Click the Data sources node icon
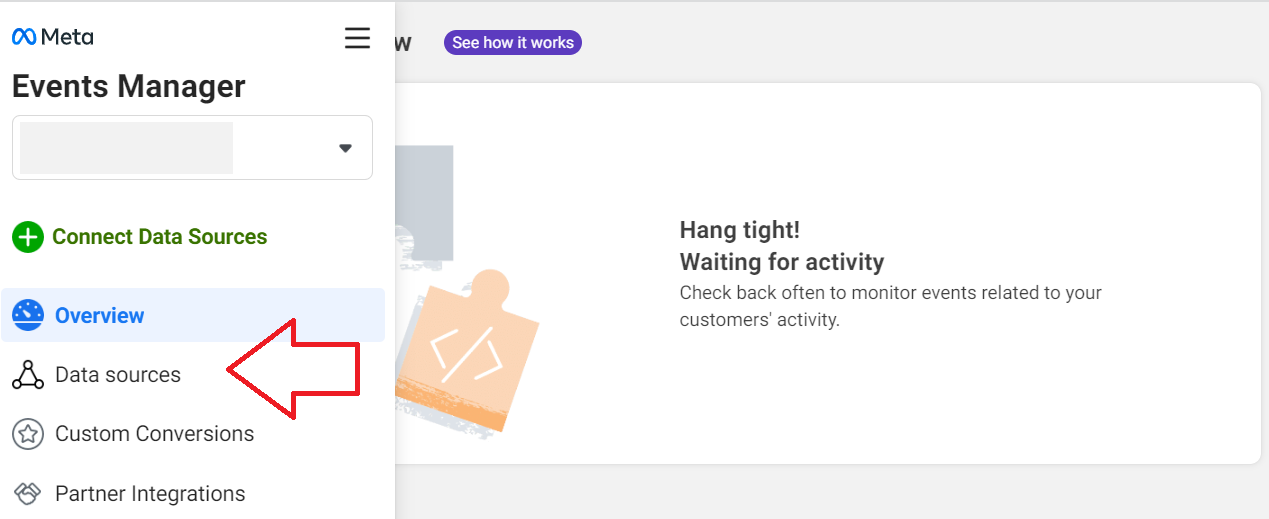The image size is (1269, 519). coord(28,375)
